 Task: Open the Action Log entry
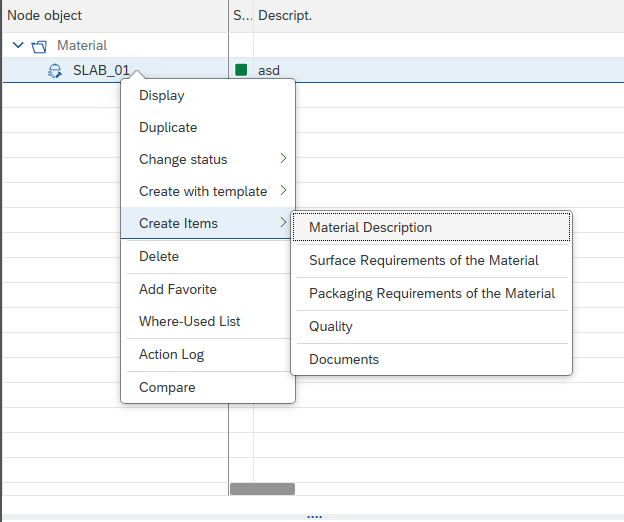point(171,354)
